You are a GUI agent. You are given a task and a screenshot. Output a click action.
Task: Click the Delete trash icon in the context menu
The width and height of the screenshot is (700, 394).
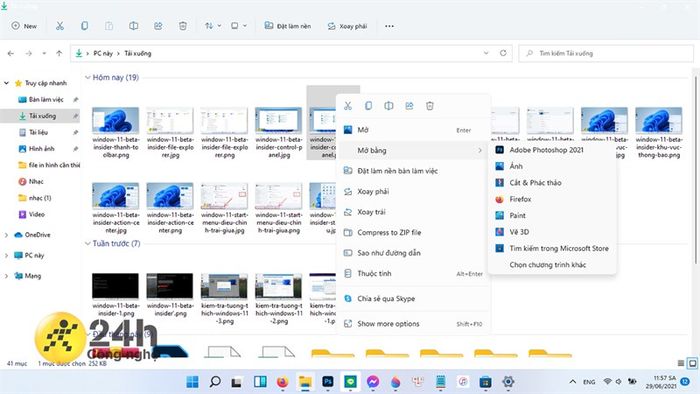pyautogui.click(x=429, y=106)
